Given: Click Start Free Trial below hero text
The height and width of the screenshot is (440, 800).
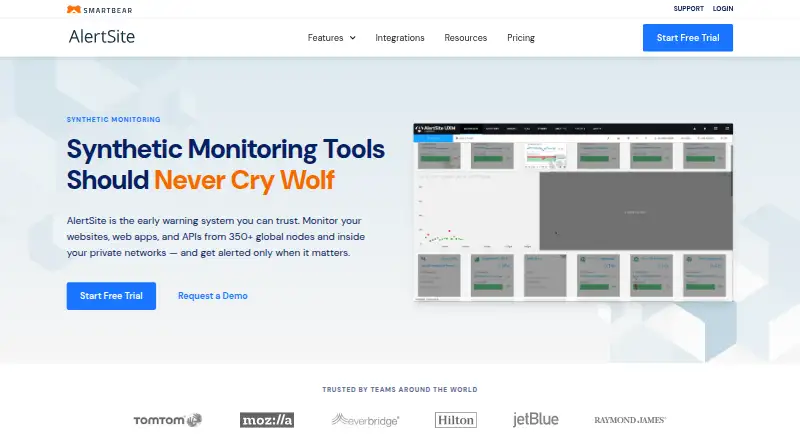Looking at the screenshot, I should (x=111, y=296).
